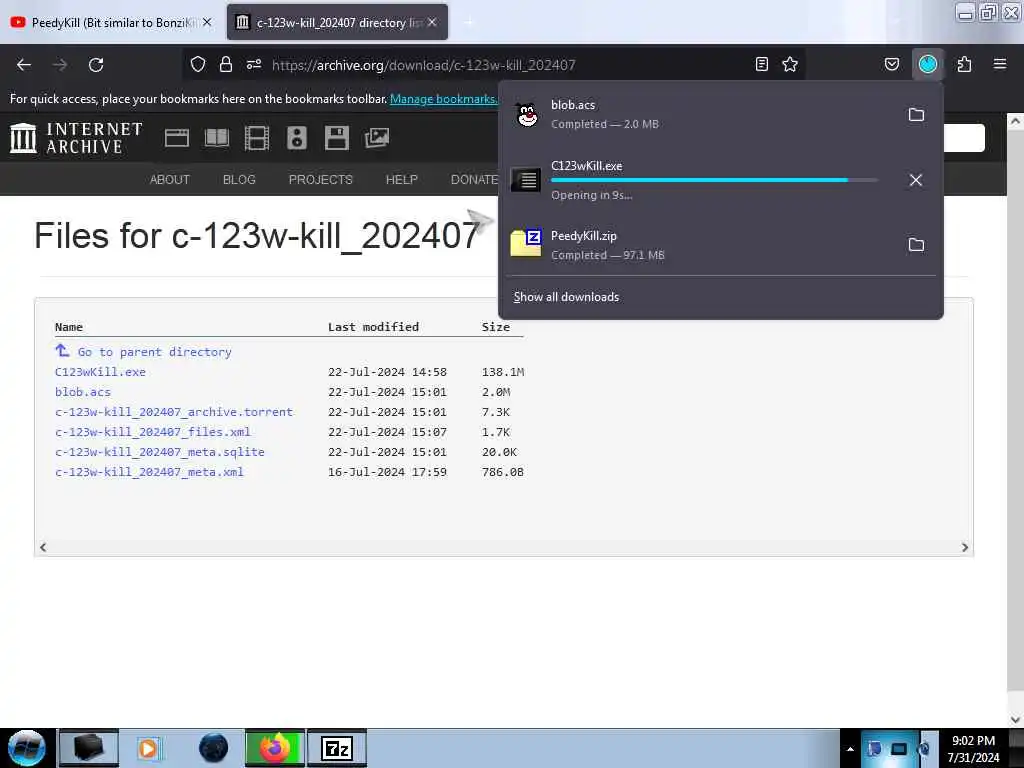Show hidden system tray icons arrow
The height and width of the screenshot is (768, 1024).
pos(850,749)
